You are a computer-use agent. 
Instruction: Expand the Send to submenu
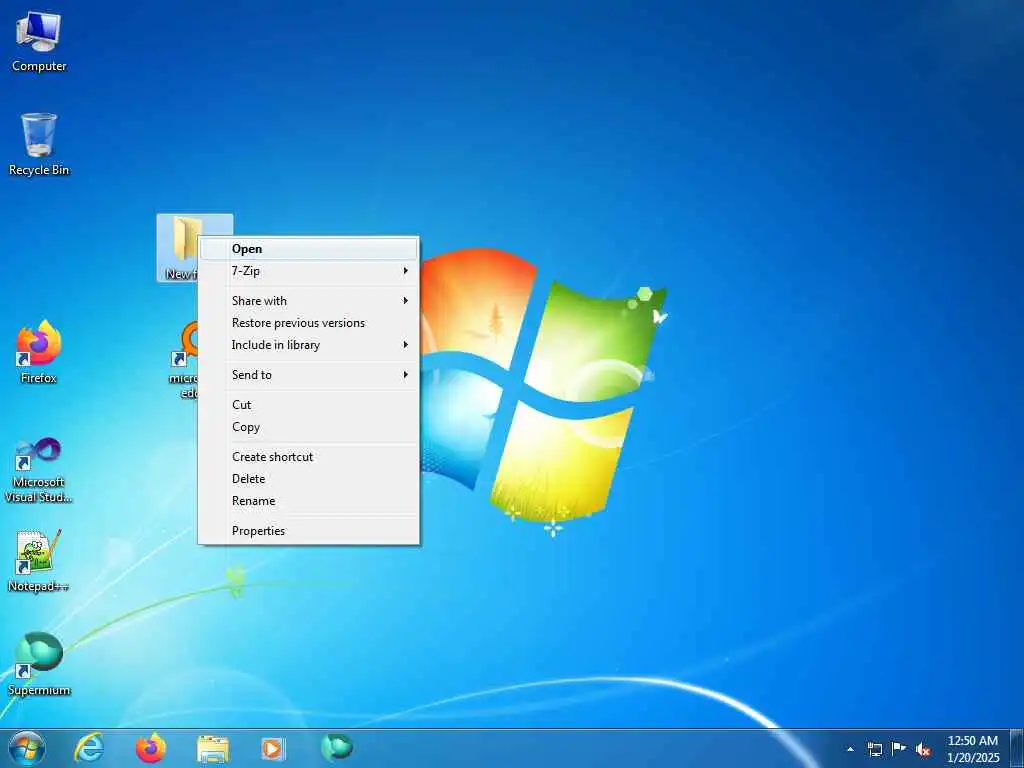(x=308, y=375)
